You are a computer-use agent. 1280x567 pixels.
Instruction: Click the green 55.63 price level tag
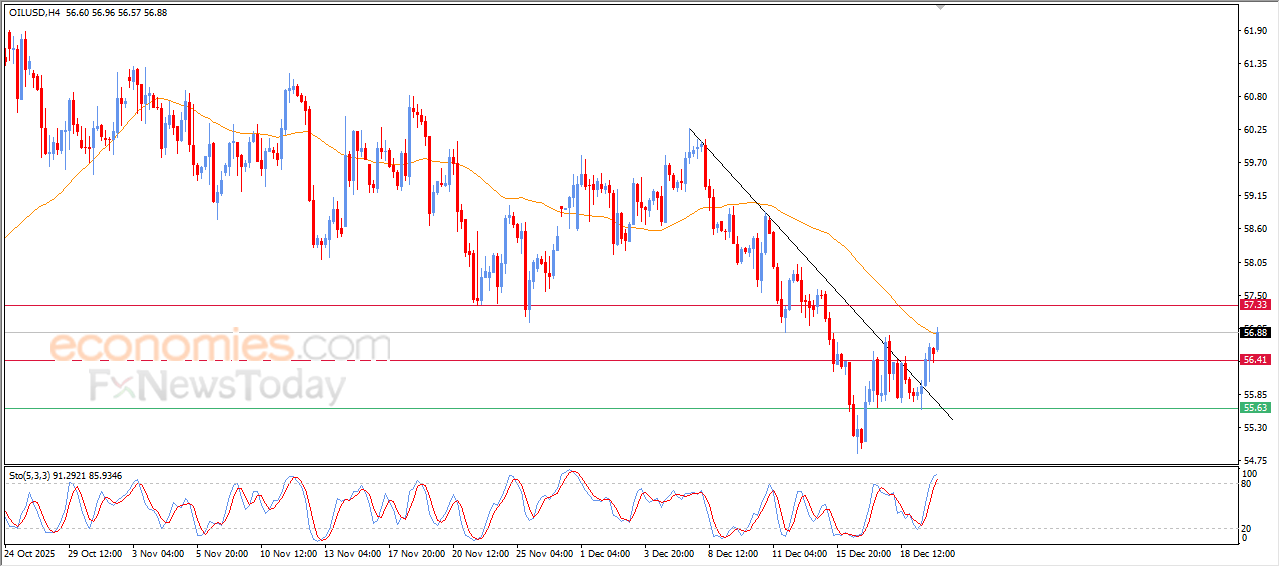click(1255, 408)
